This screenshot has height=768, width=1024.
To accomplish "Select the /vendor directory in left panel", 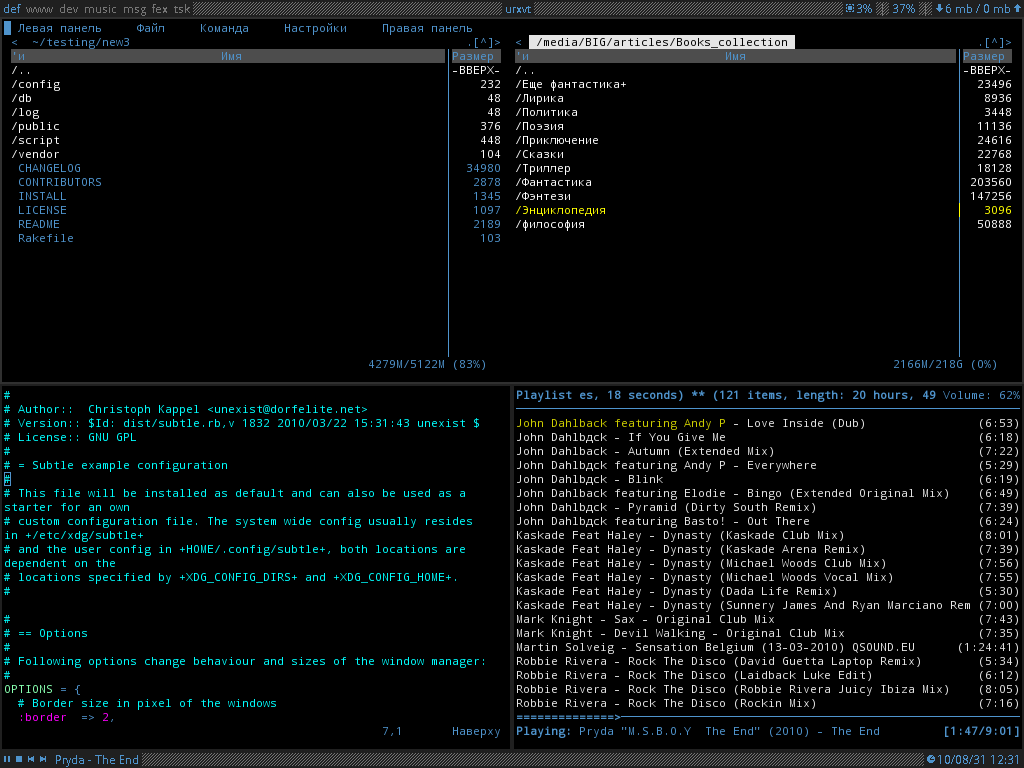I will click(36, 154).
